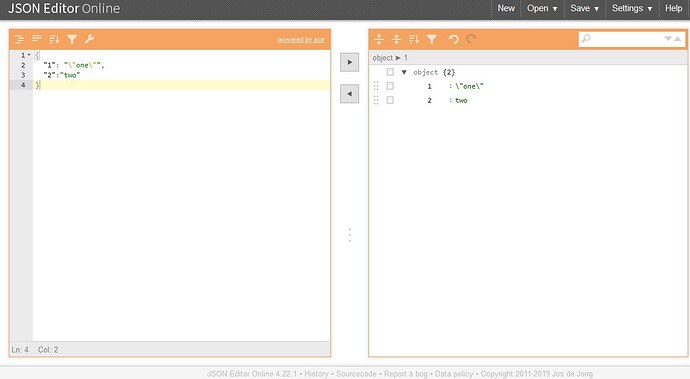Expand all fields in tree editor
The height and width of the screenshot is (379, 690).
378,39
